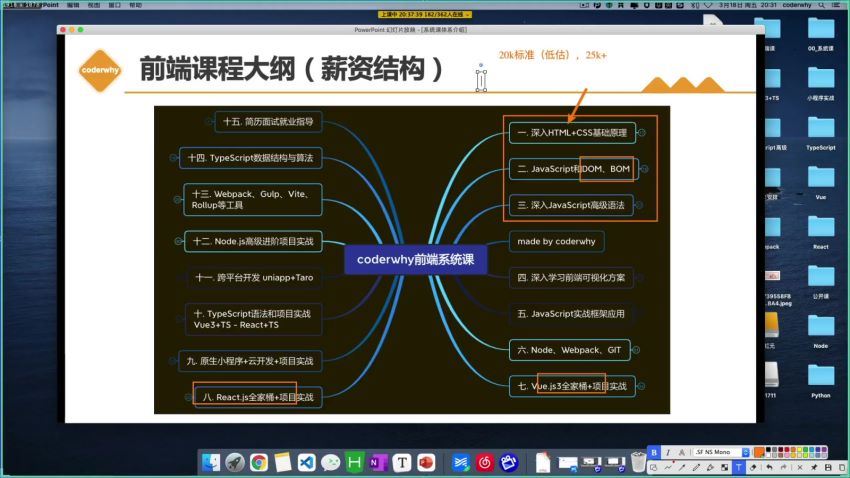
Task: Save annotation with floppy disk icon
Action: point(828,467)
